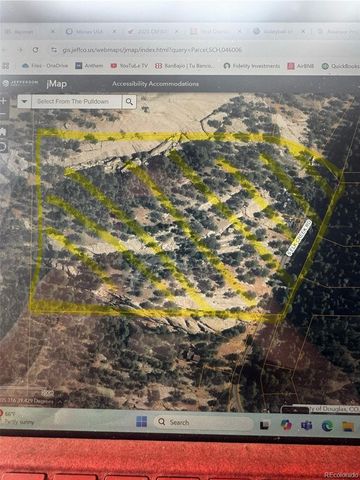
Task: Open the Fidelity Investments bookmark
Action: point(252,66)
